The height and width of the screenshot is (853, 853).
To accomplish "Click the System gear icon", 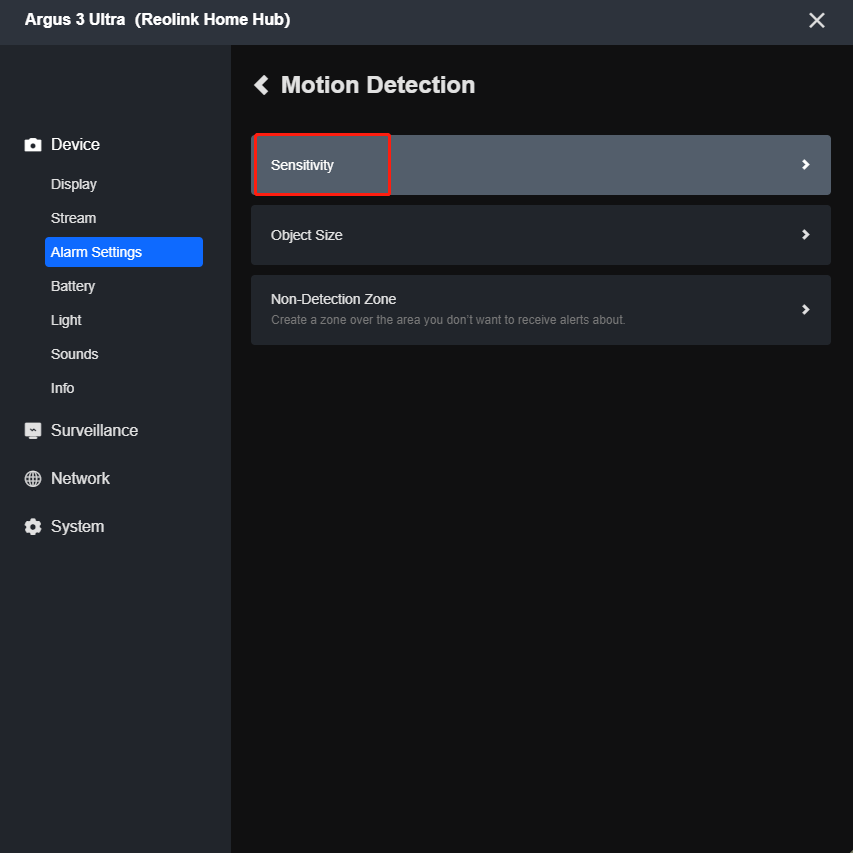I will coord(33,527).
